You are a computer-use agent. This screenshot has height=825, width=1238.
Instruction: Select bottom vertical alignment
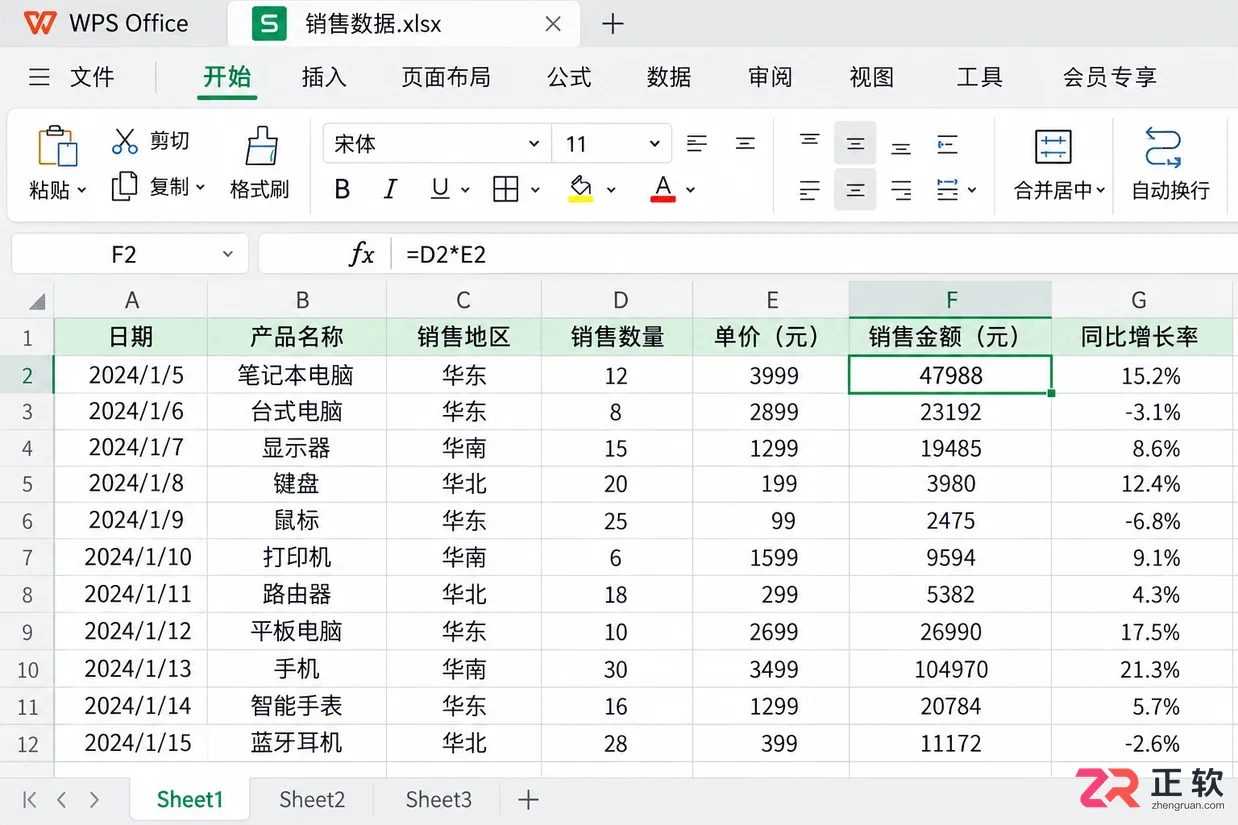coord(901,148)
